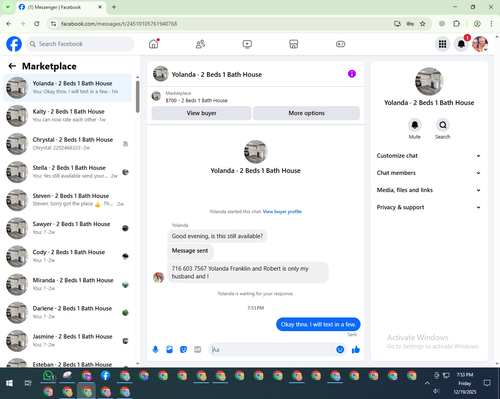Open Task View in the taskbar
Image resolution: width=500 pixels, height=399 pixels.
point(28,383)
